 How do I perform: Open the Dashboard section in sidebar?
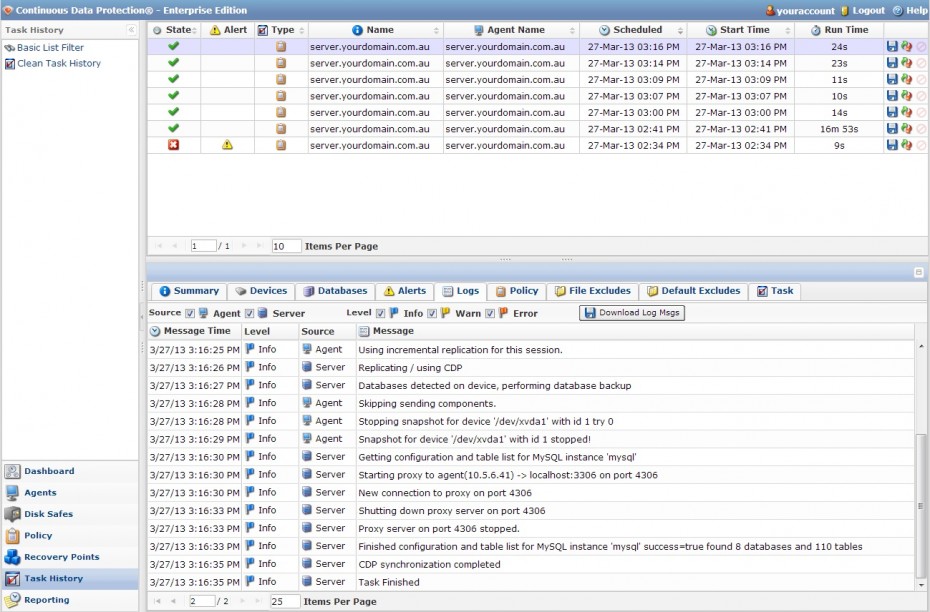(47, 470)
